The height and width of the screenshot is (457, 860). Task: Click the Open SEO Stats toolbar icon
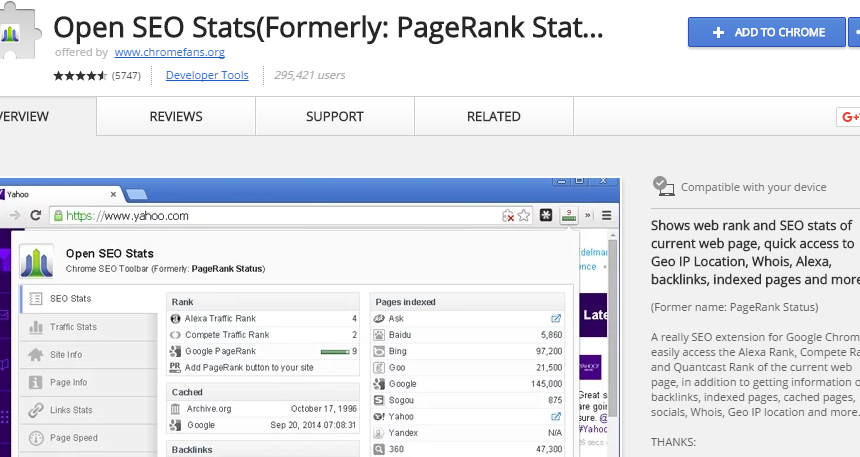click(x=569, y=215)
